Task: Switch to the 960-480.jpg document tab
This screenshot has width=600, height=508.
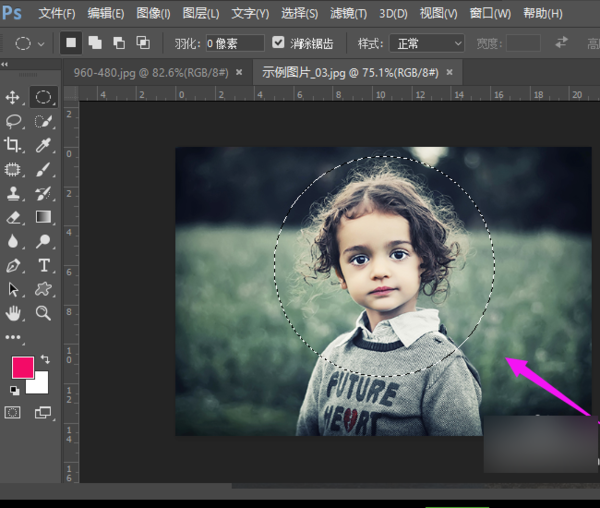Action: pyautogui.click(x=148, y=73)
